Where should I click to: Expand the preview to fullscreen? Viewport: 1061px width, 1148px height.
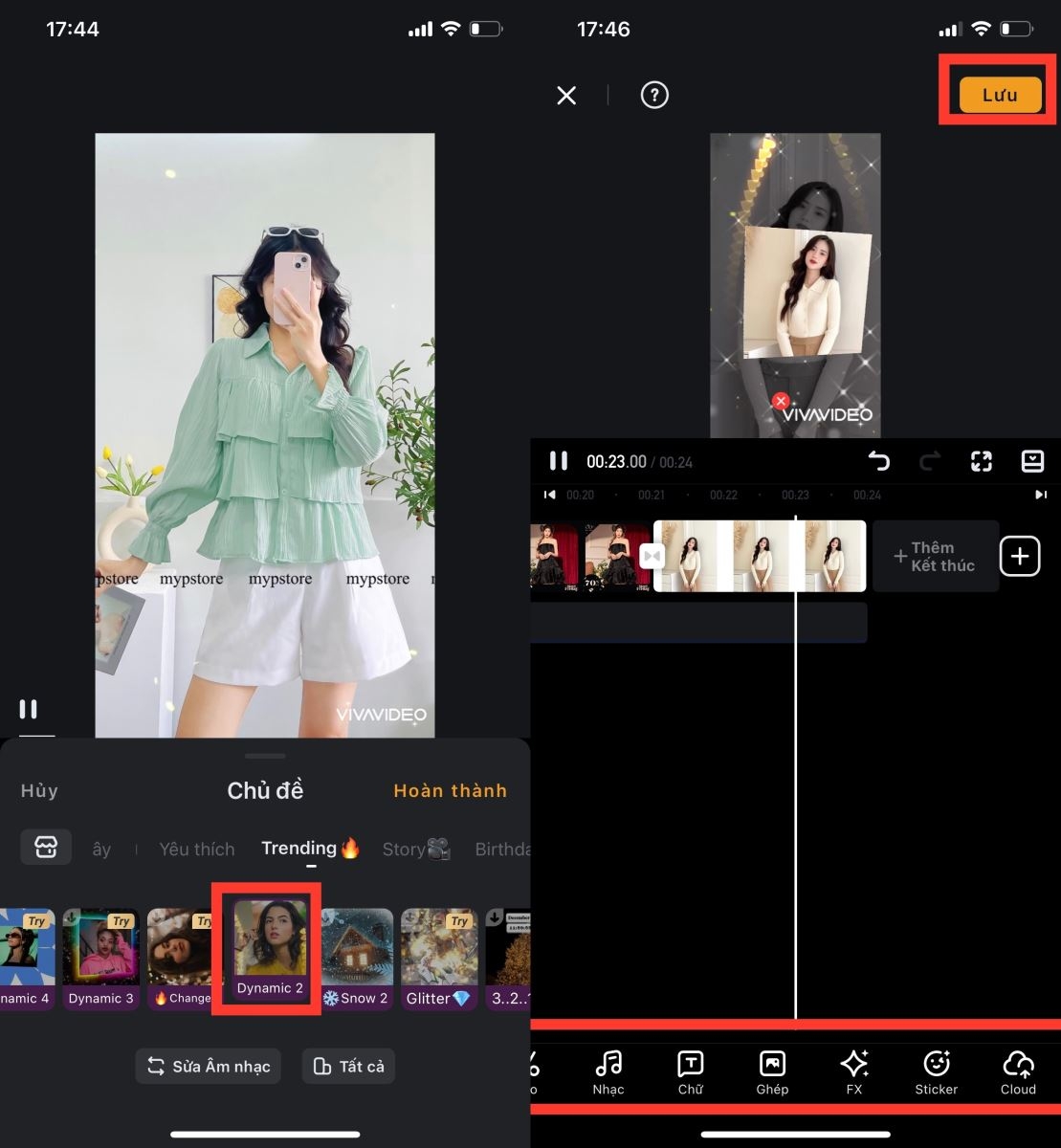coord(981,461)
